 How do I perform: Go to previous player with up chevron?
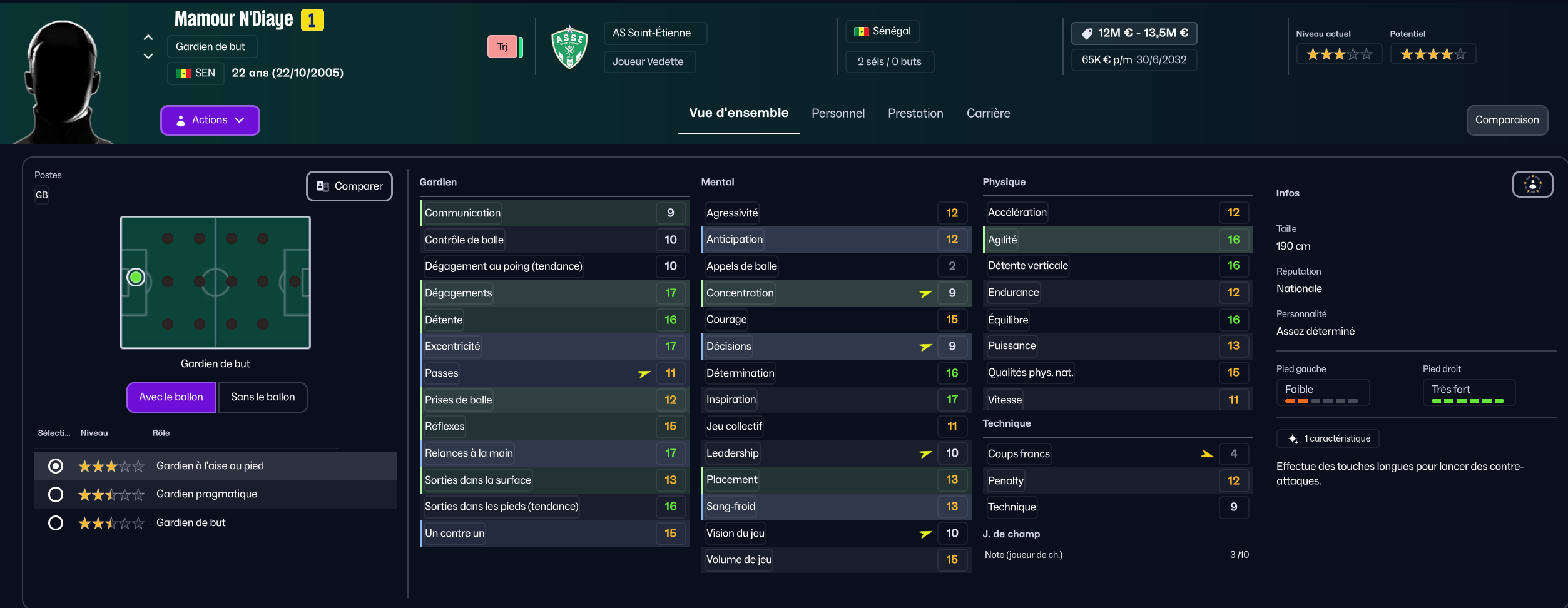tap(148, 38)
